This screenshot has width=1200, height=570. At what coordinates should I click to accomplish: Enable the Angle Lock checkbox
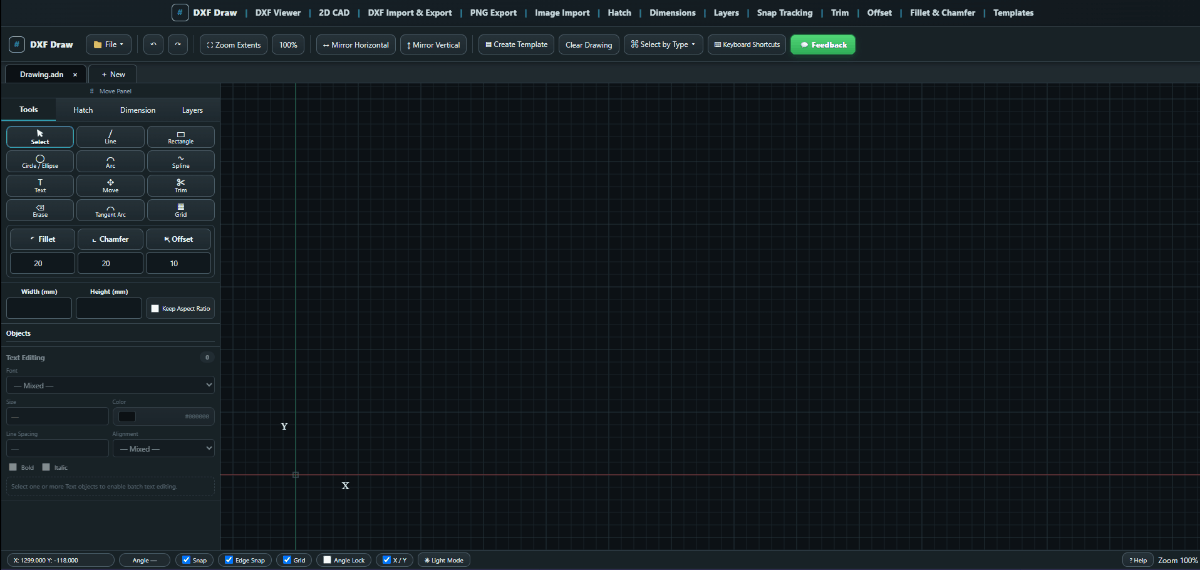point(325,560)
